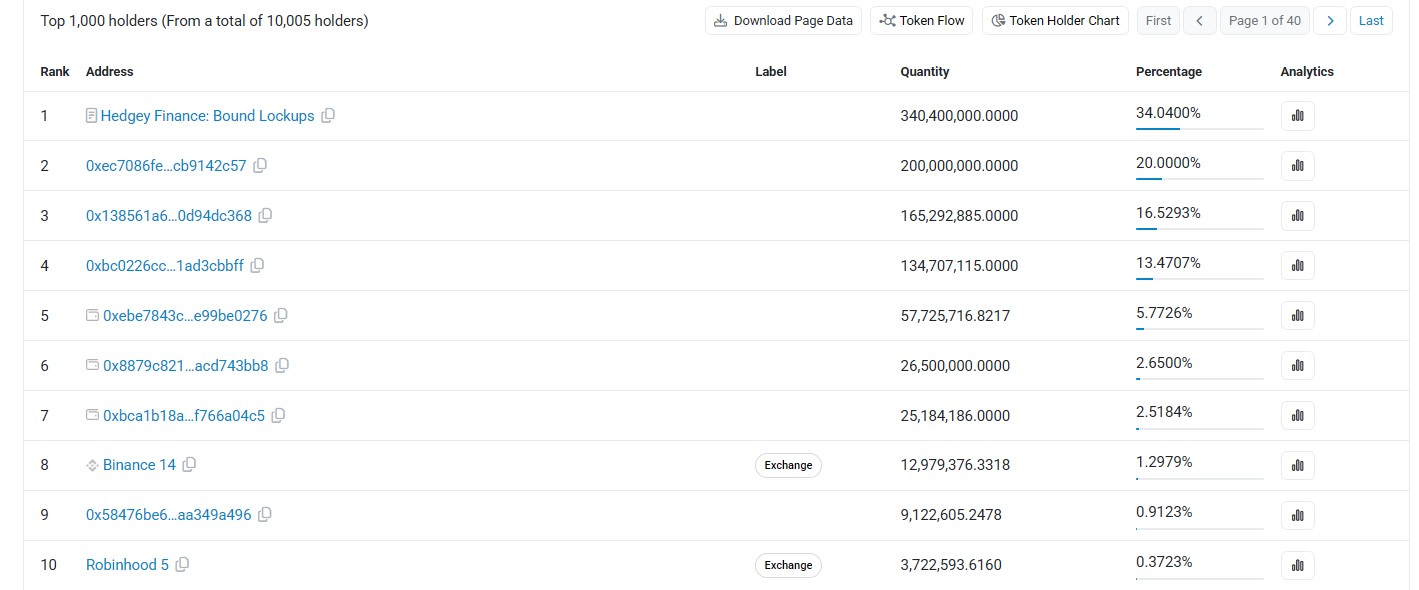Click the Top 1,000 holders summary text
This screenshot has height=590, width=1419.
point(204,21)
